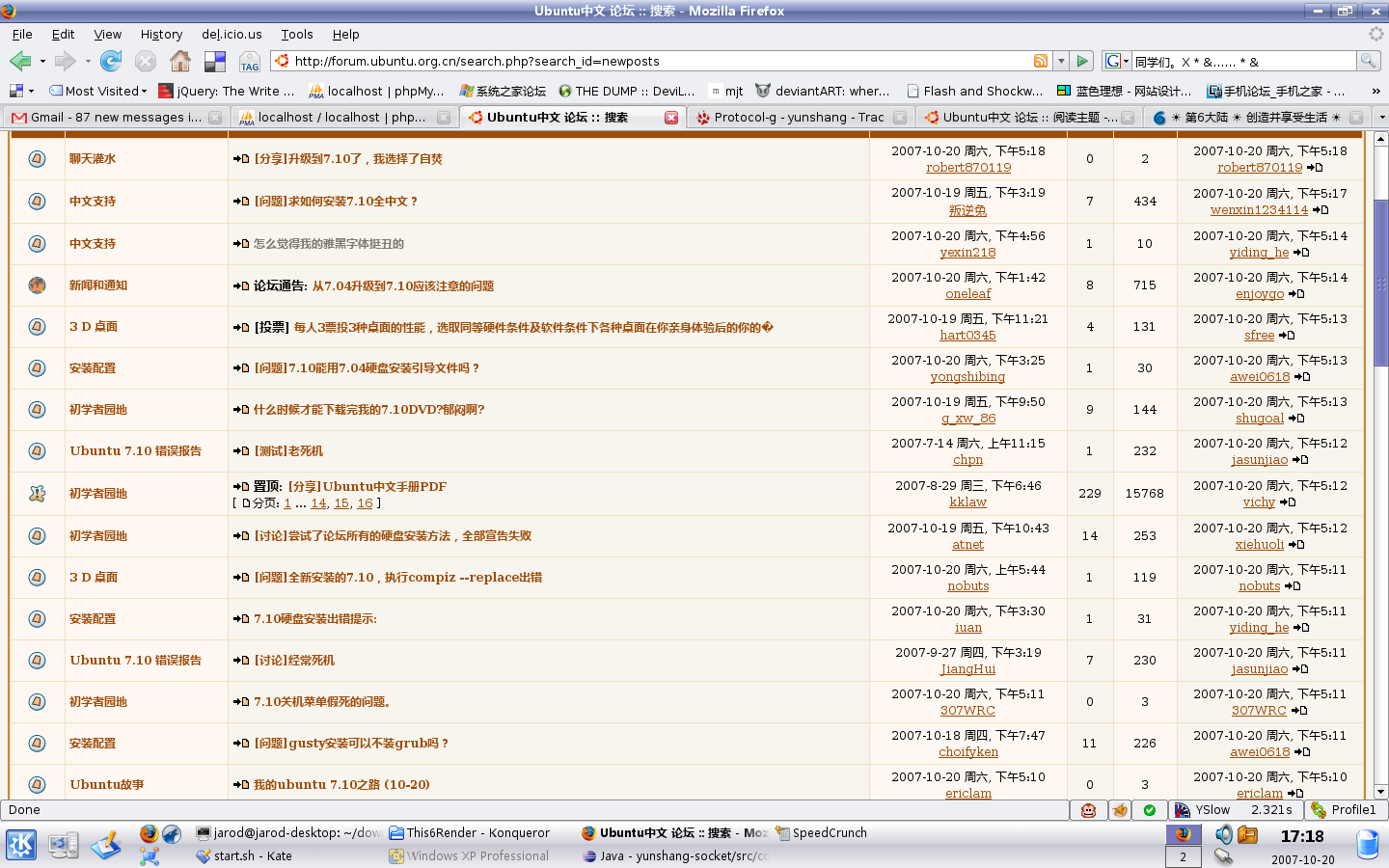The width and height of the screenshot is (1389, 868).
Task: Click the volume speaker tray icon
Action: point(1224,834)
